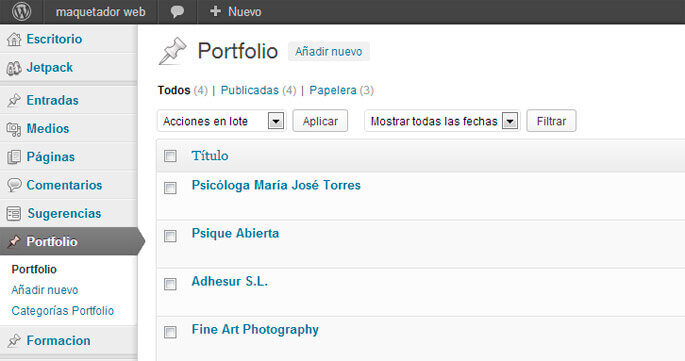685x361 pixels.
Task: Open the comments bubble in admin bar
Action: point(177,12)
